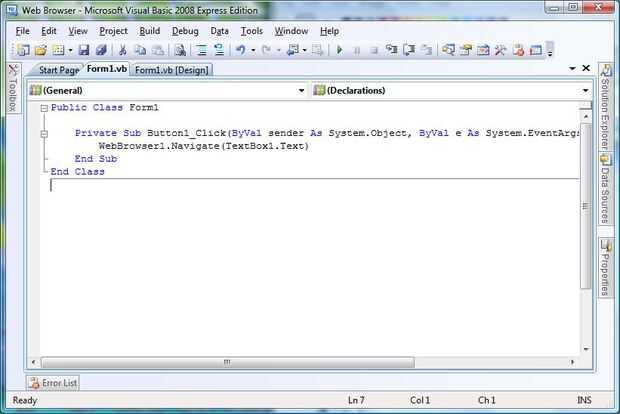This screenshot has height=414, width=620.
Task: Open the active files list dropdown arrow
Action: pos(572,68)
